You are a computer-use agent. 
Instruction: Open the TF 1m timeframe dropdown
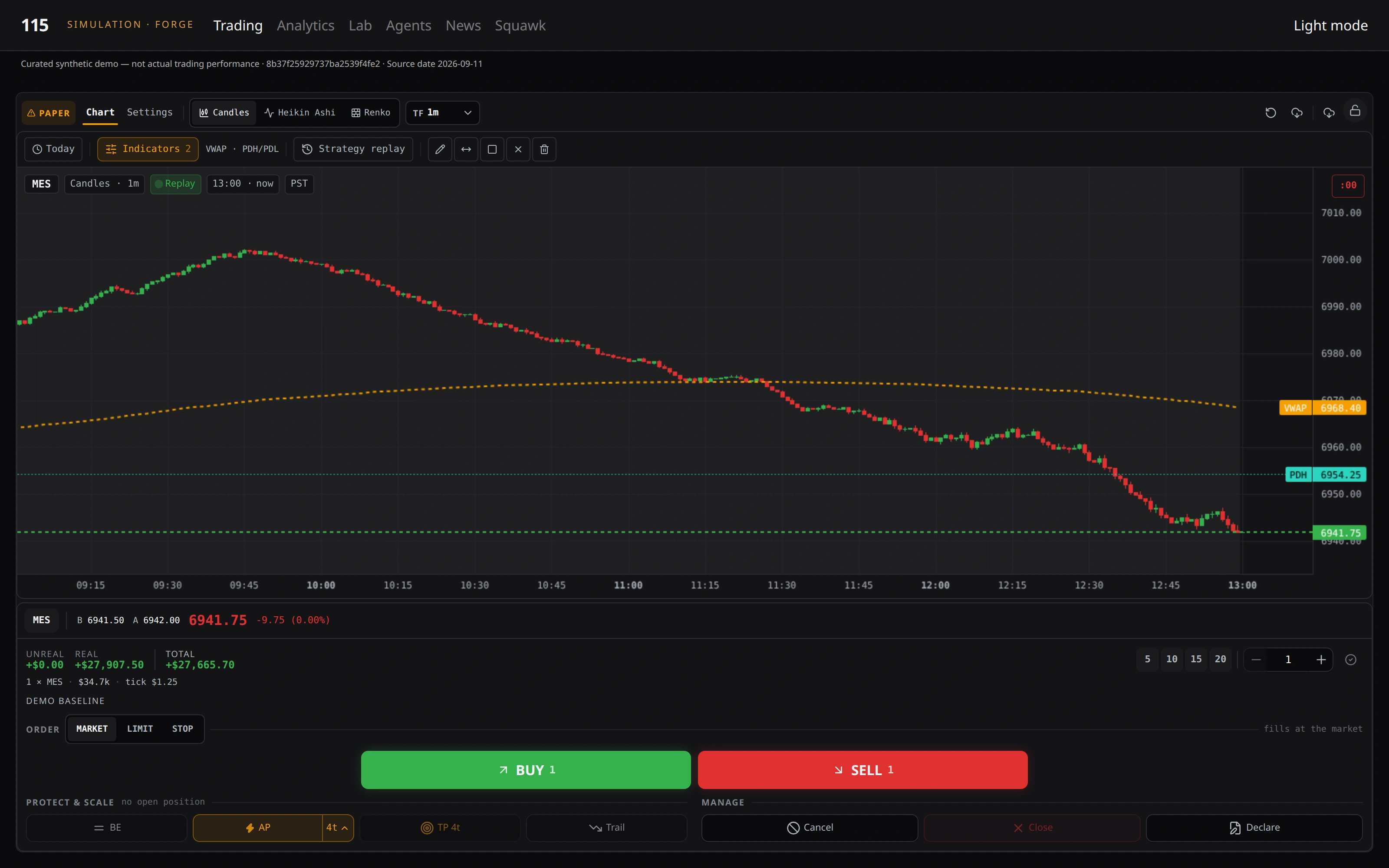click(443, 112)
